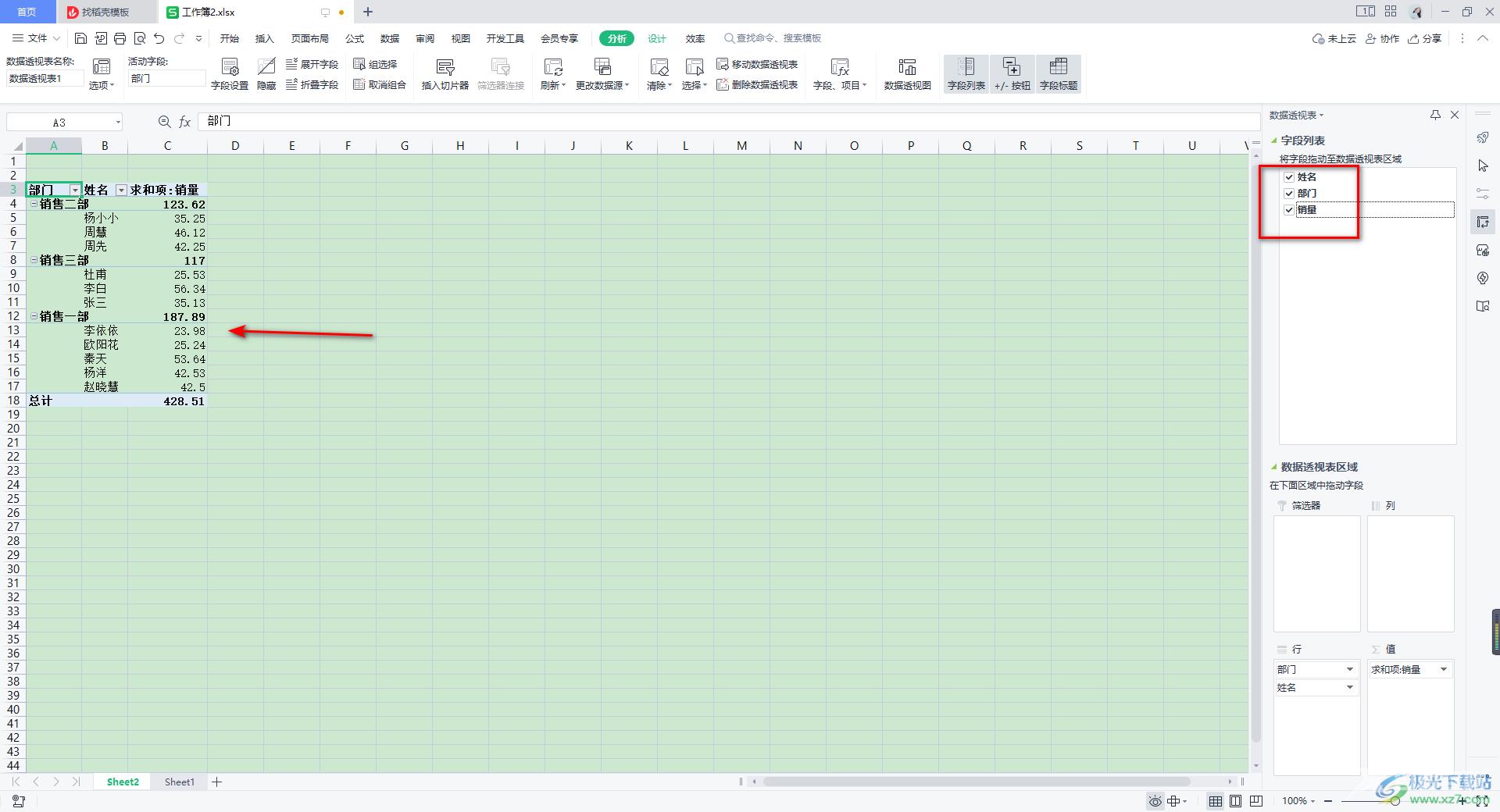Switch to normal view status icon
Viewport: 1500px width, 812px height.
click(x=1216, y=801)
